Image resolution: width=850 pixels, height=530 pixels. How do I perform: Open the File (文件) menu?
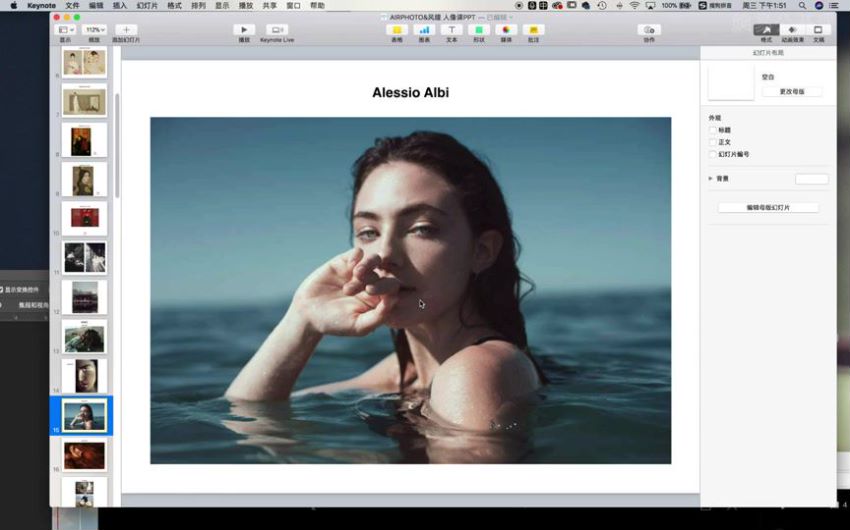72,5
